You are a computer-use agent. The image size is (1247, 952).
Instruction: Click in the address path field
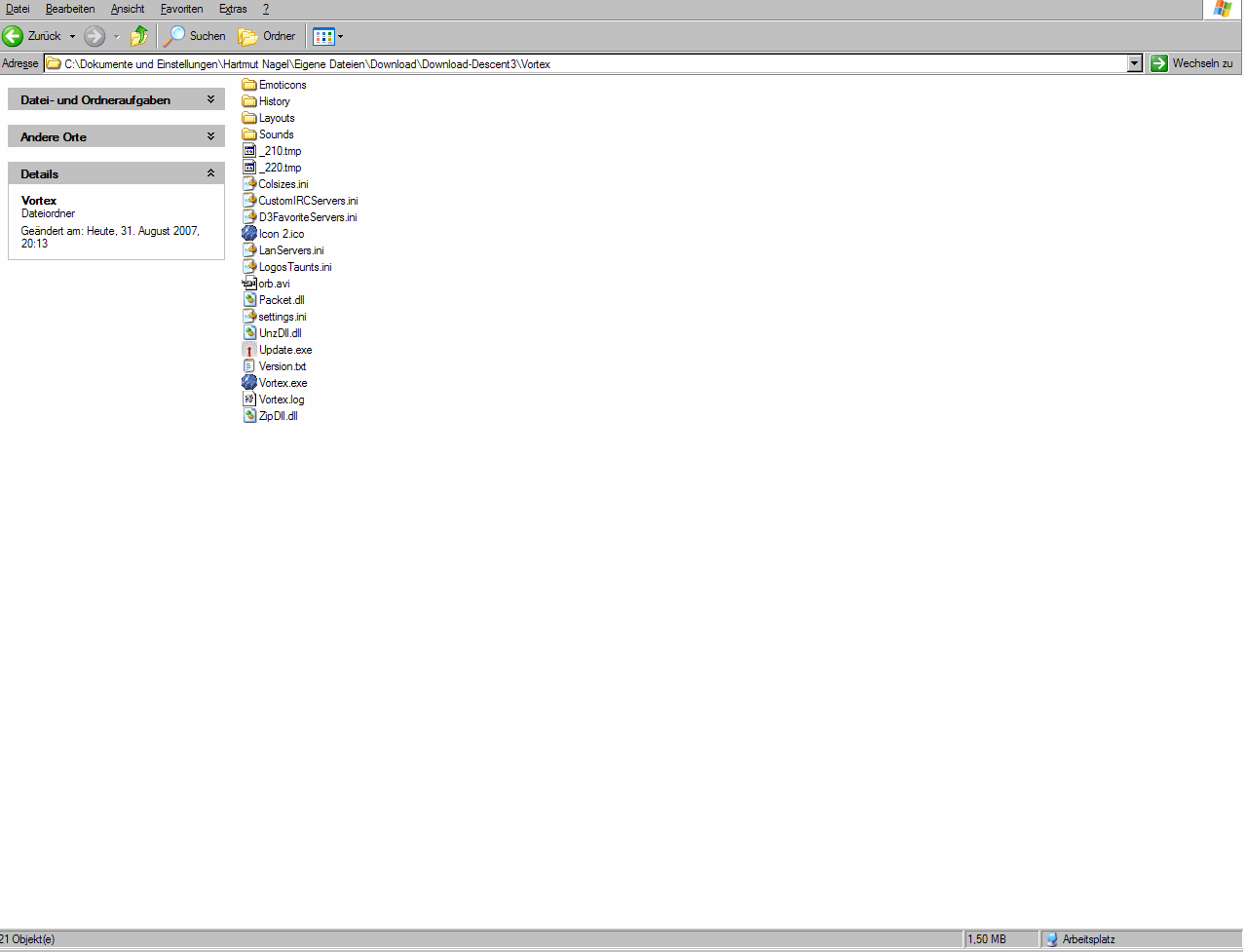pos(585,63)
